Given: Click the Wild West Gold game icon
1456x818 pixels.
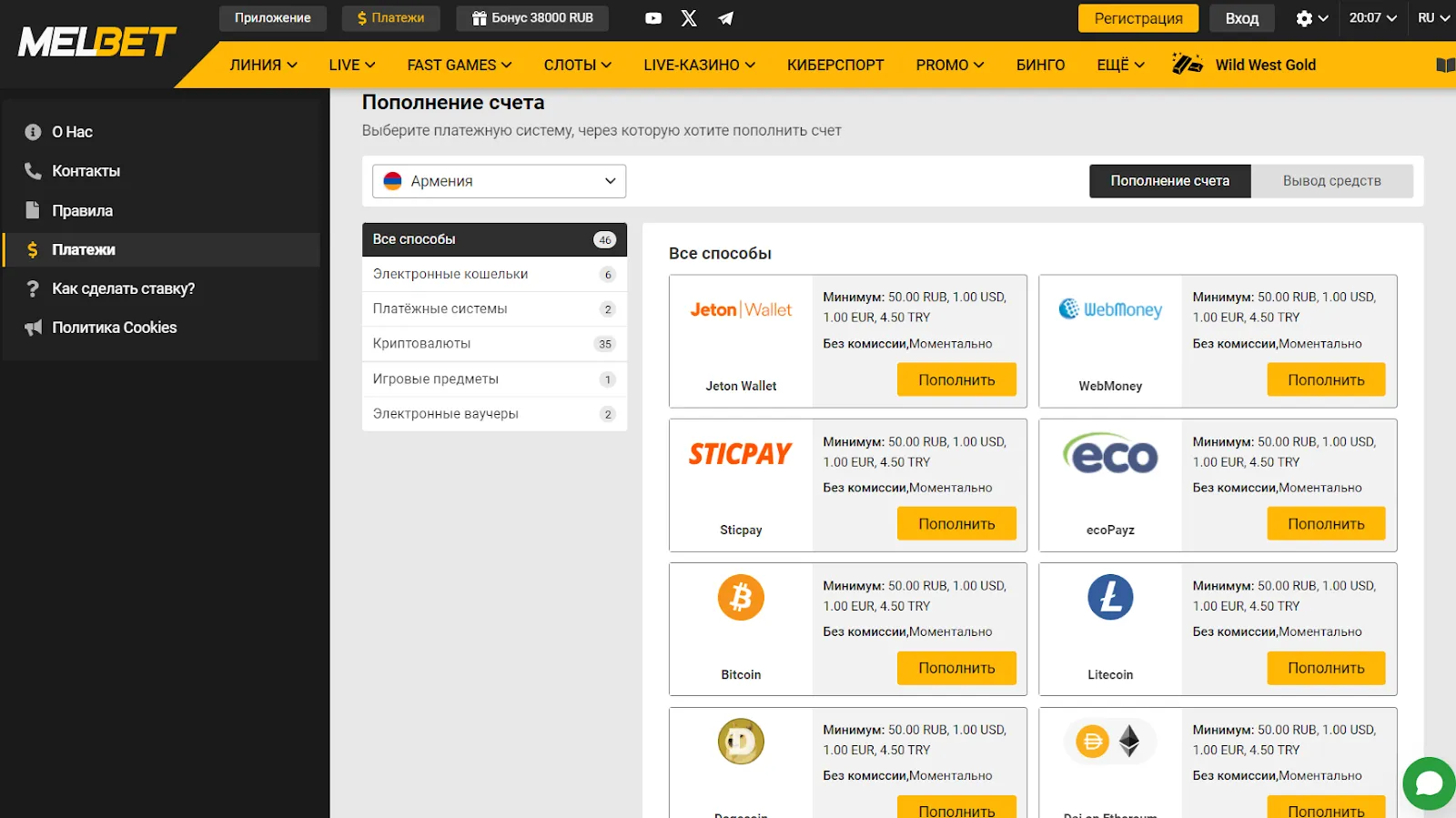Looking at the screenshot, I should 1188,64.
